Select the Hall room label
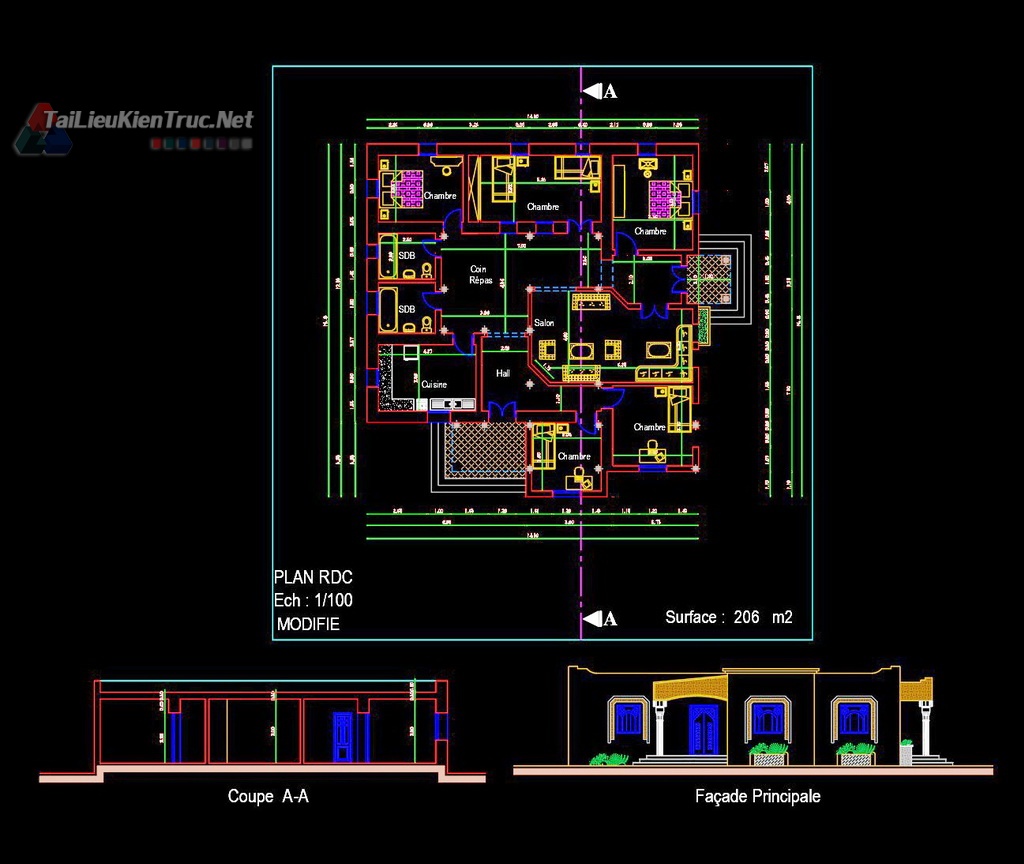1024x864 pixels. click(x=503, y=373)
